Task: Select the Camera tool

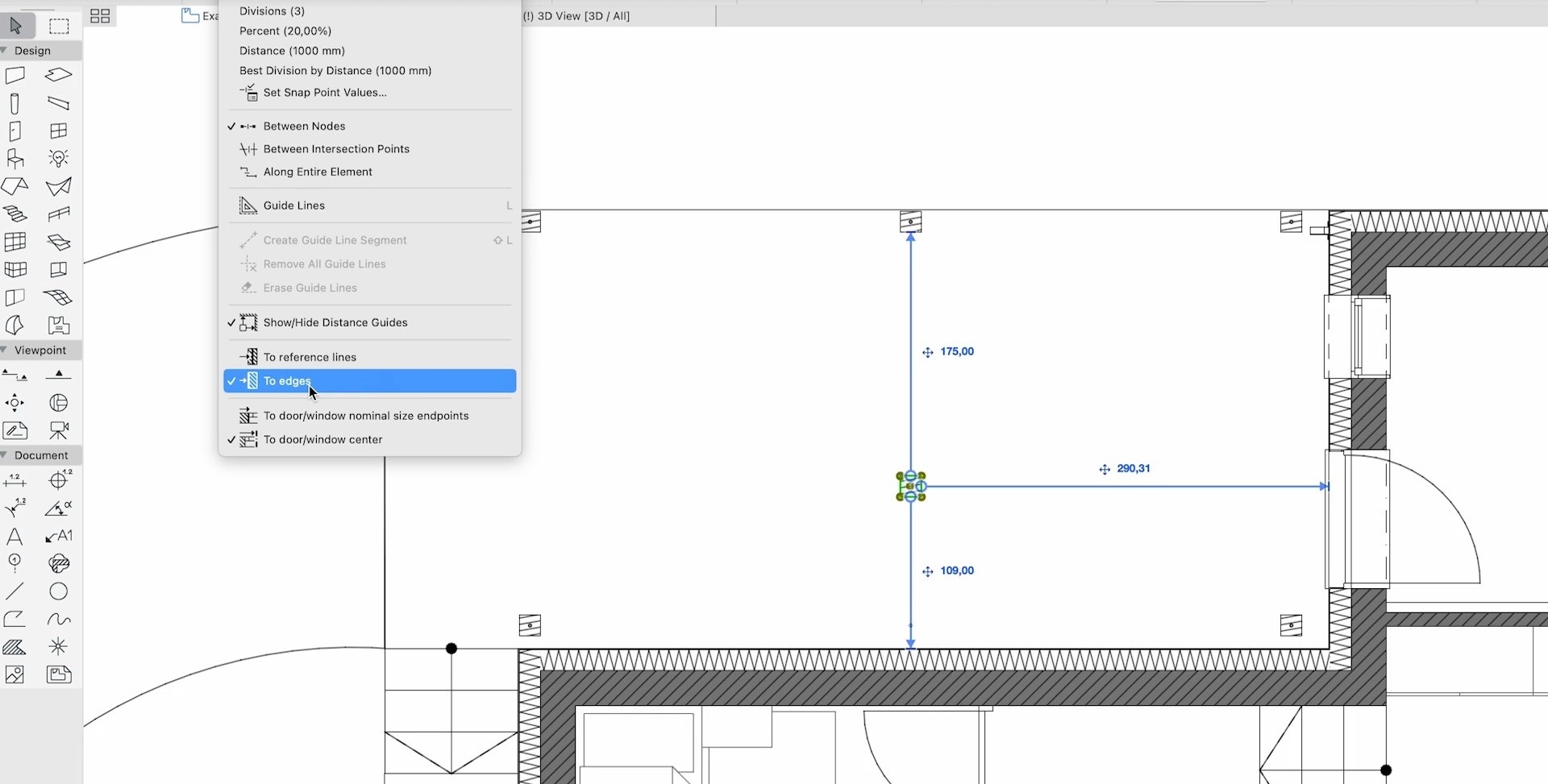Action: pyautogui.click(x=59, y=430)
